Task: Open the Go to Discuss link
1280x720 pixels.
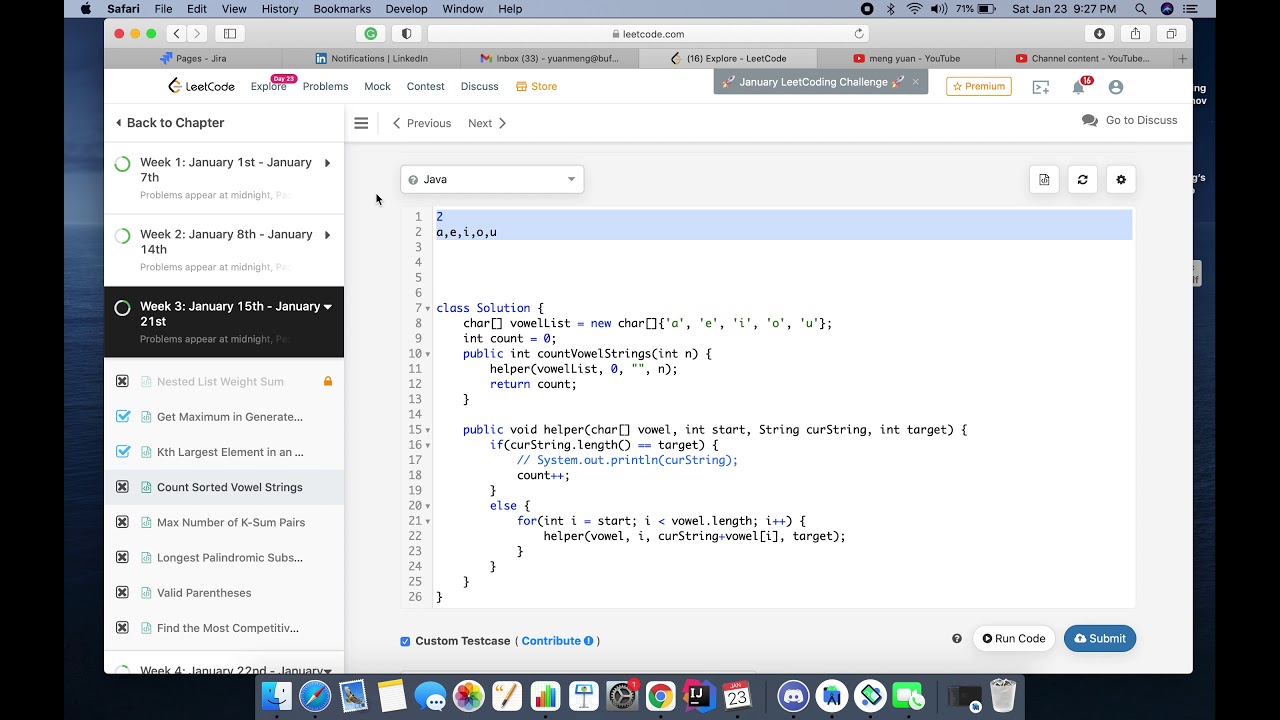Action: (1130, 120)
